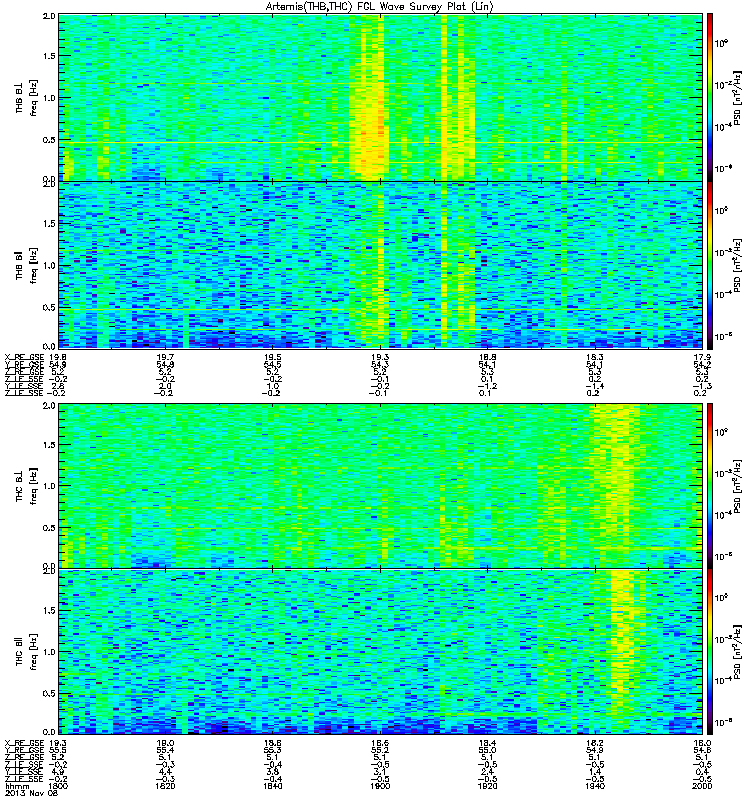This screenshot has height=800, width=750.
Task: Click the 1.5 frequency tick of THB B-parallel panel
Action: 49,223
